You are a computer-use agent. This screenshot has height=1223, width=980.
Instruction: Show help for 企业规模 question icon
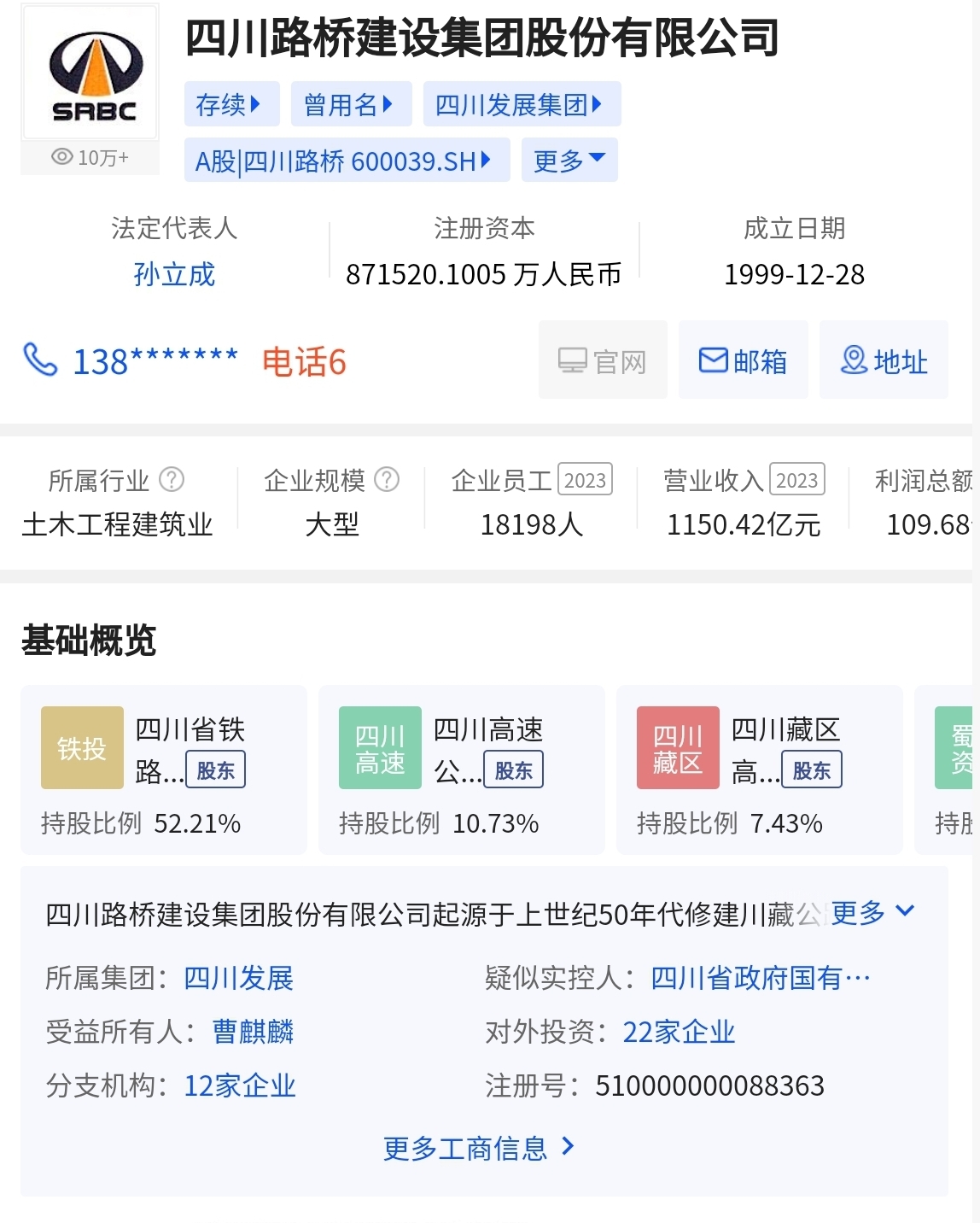pos(387,480)
